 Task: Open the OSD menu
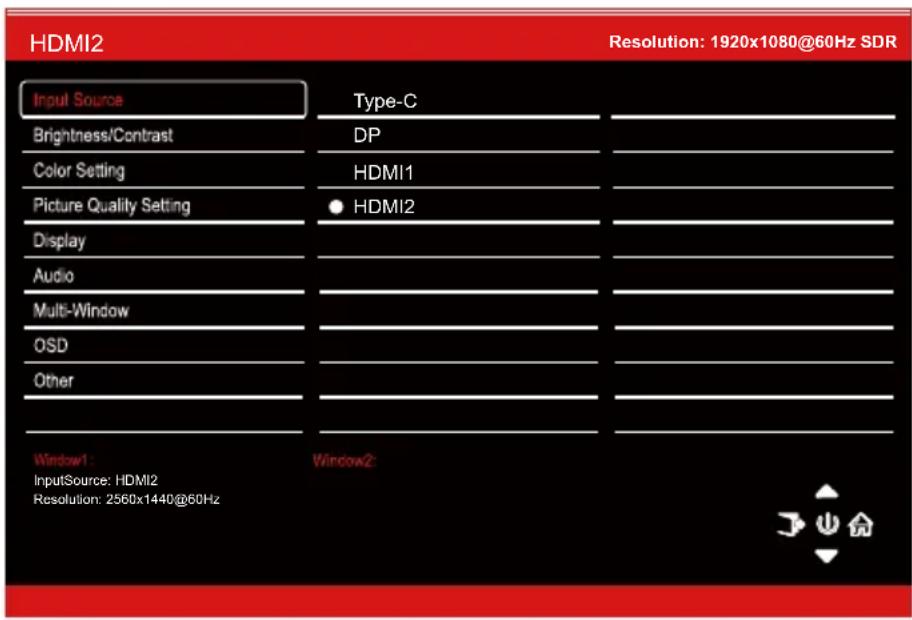point(163,345)
